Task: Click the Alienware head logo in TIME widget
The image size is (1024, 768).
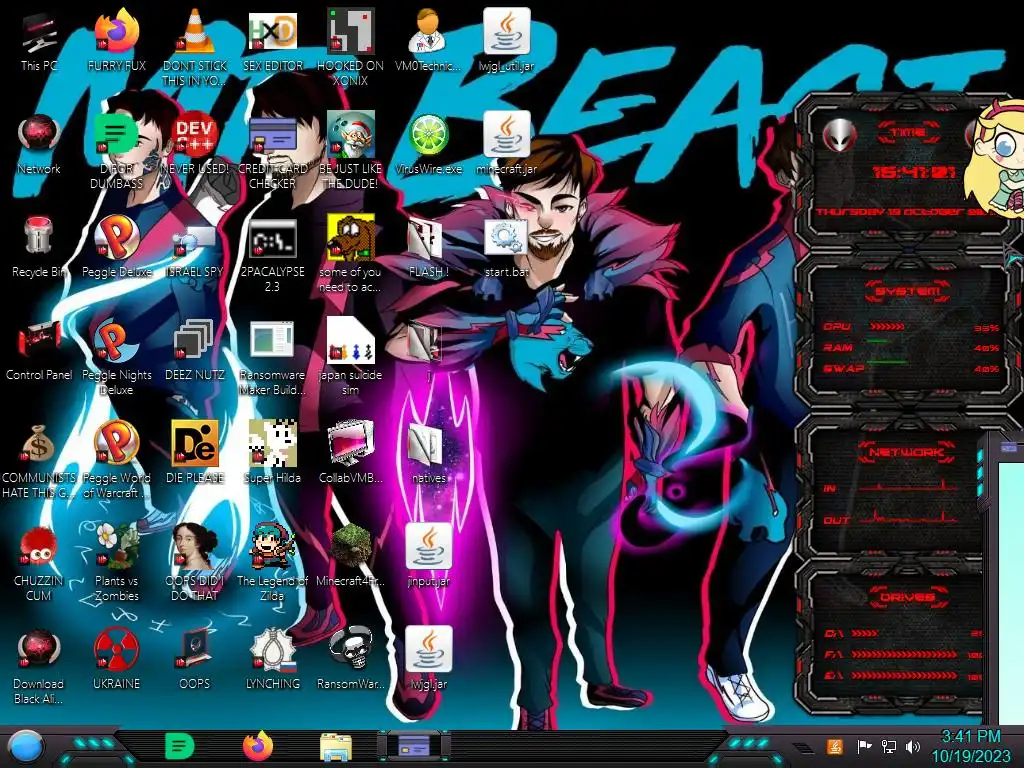Action: tap(840, 136)
